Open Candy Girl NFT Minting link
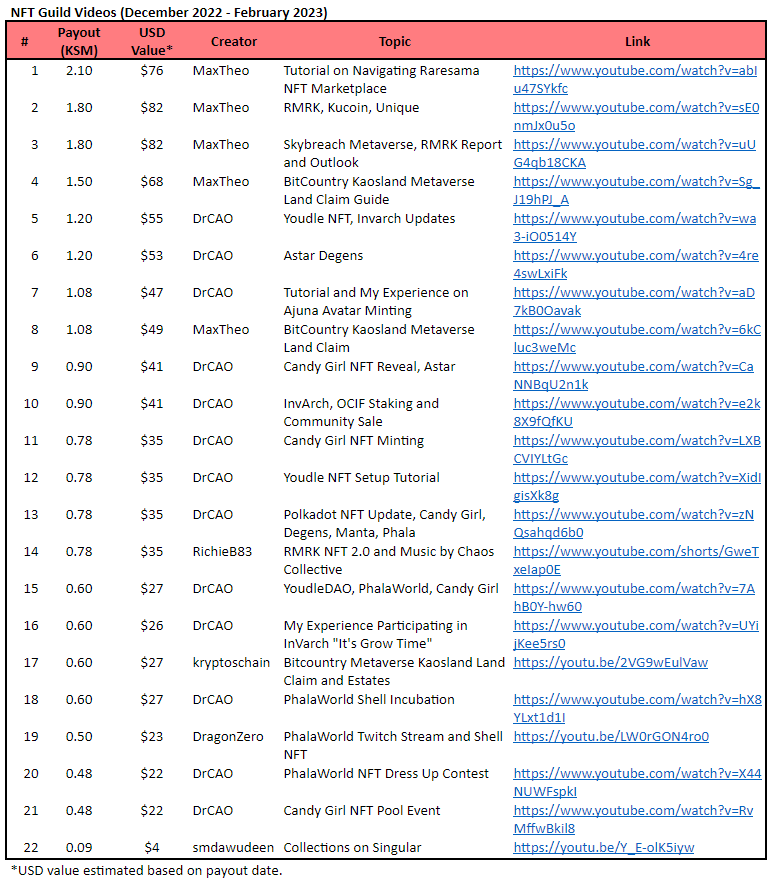Viewport: 772px width, 882px height. tap(636, 449)
